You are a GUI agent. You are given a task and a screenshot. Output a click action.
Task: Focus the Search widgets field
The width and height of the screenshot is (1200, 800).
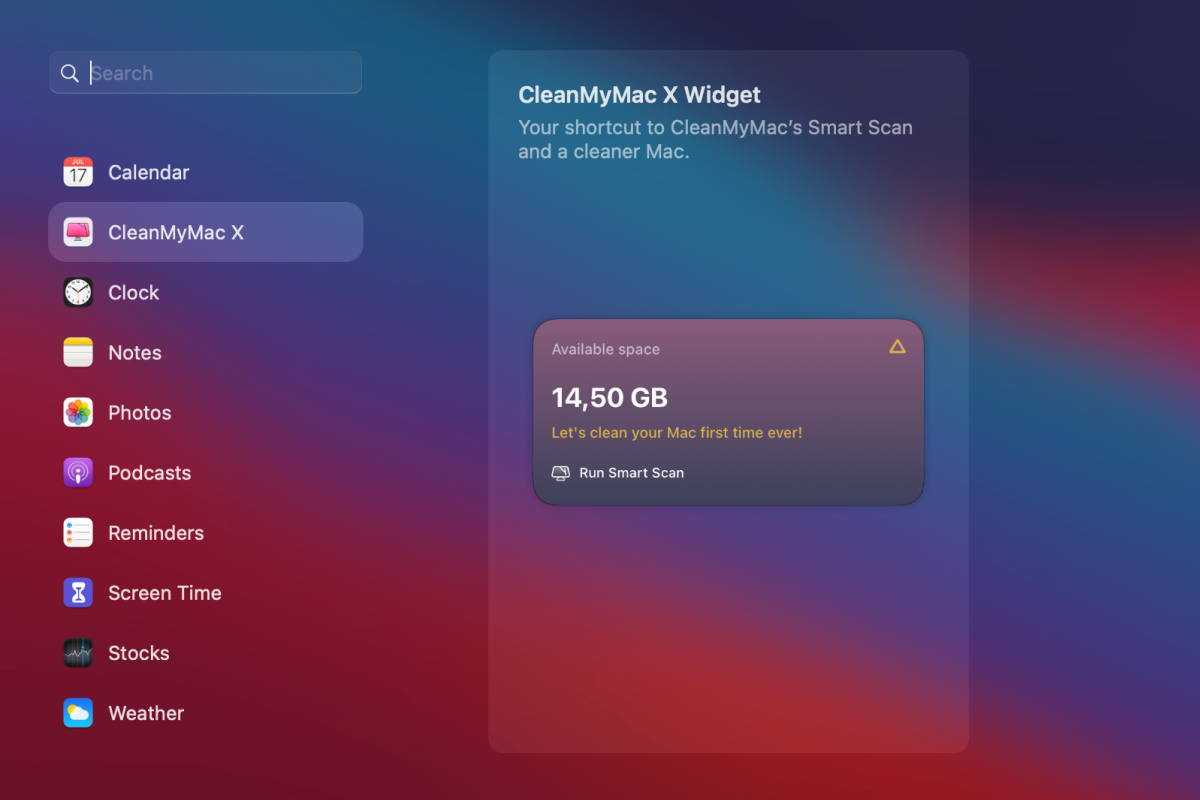click(206, 73)
